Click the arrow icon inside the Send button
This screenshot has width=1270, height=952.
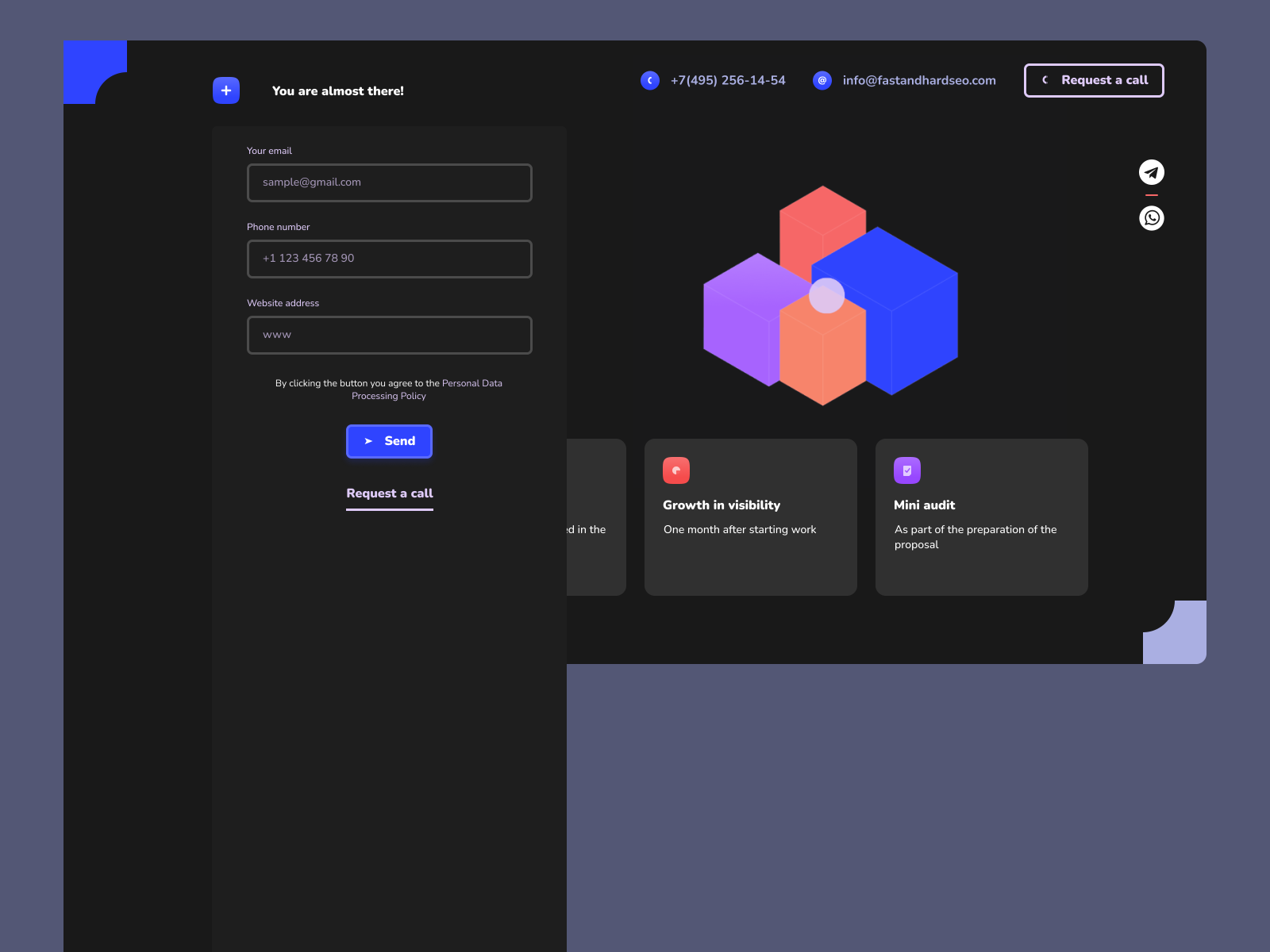(x=368, y=441)
